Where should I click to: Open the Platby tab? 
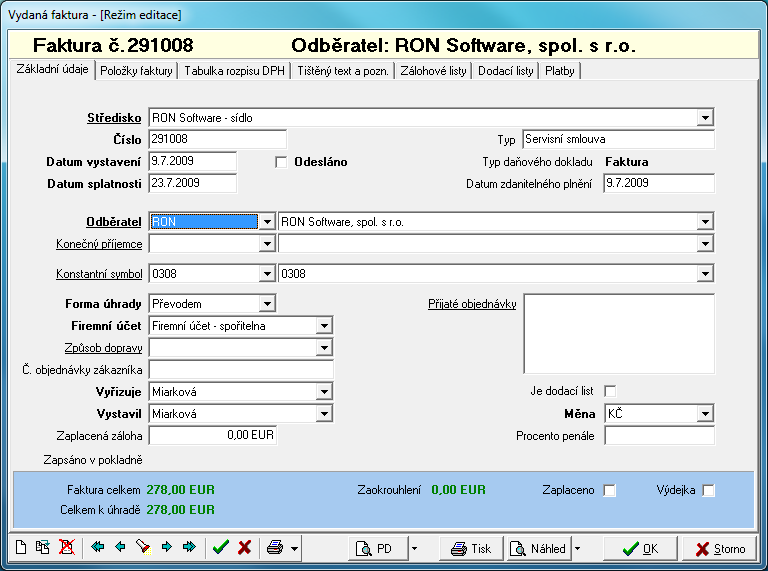(x=560, y=71)
